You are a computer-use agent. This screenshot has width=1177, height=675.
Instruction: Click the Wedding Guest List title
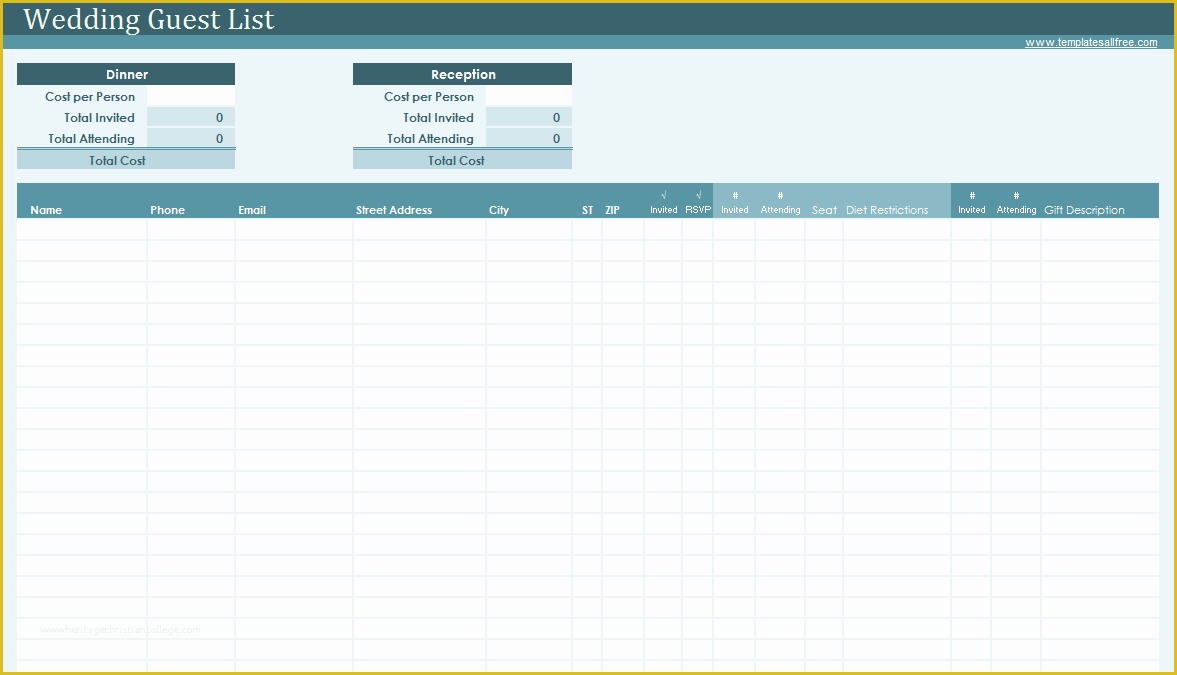(149, 20)
